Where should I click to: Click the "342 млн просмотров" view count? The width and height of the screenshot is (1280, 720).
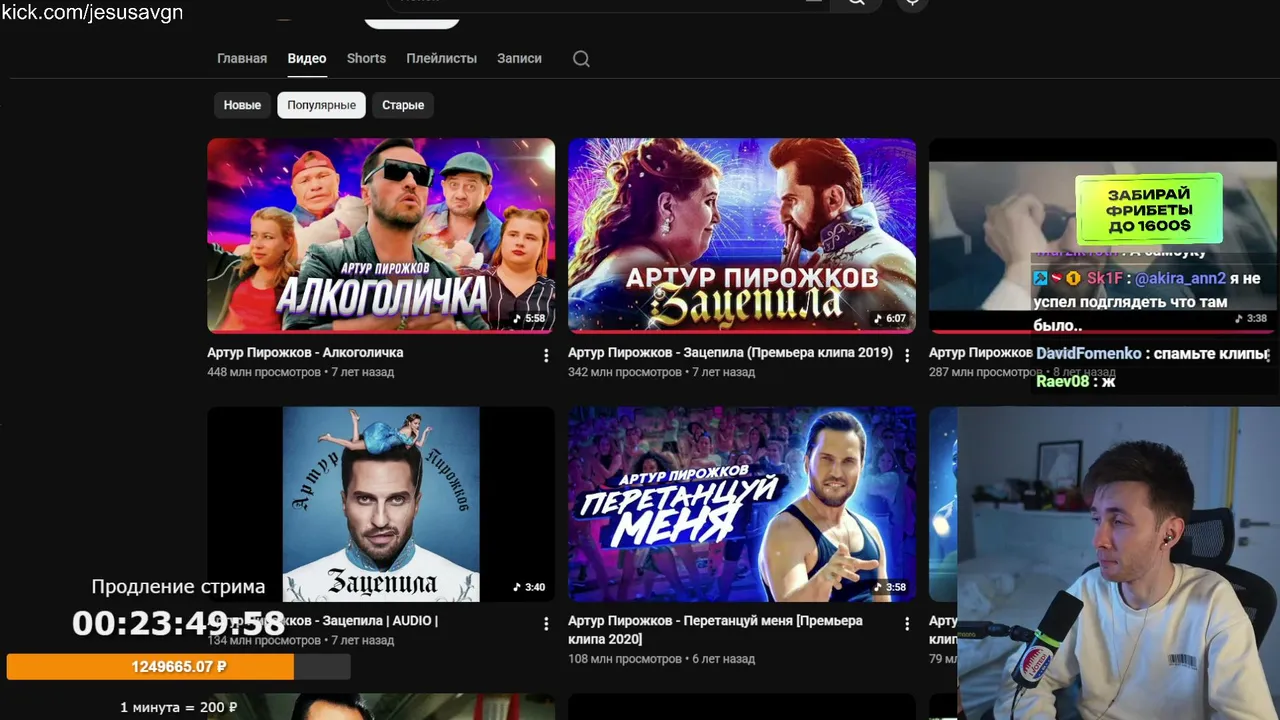(x=625, y=372)
